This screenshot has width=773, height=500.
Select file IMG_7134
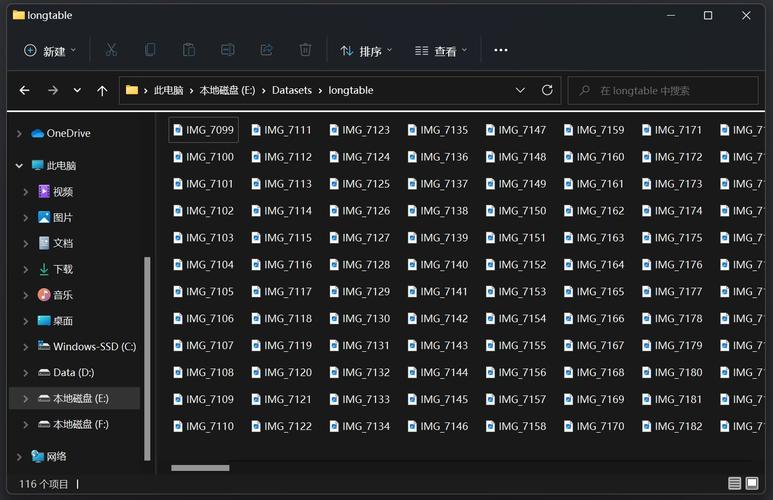[360, 426]
